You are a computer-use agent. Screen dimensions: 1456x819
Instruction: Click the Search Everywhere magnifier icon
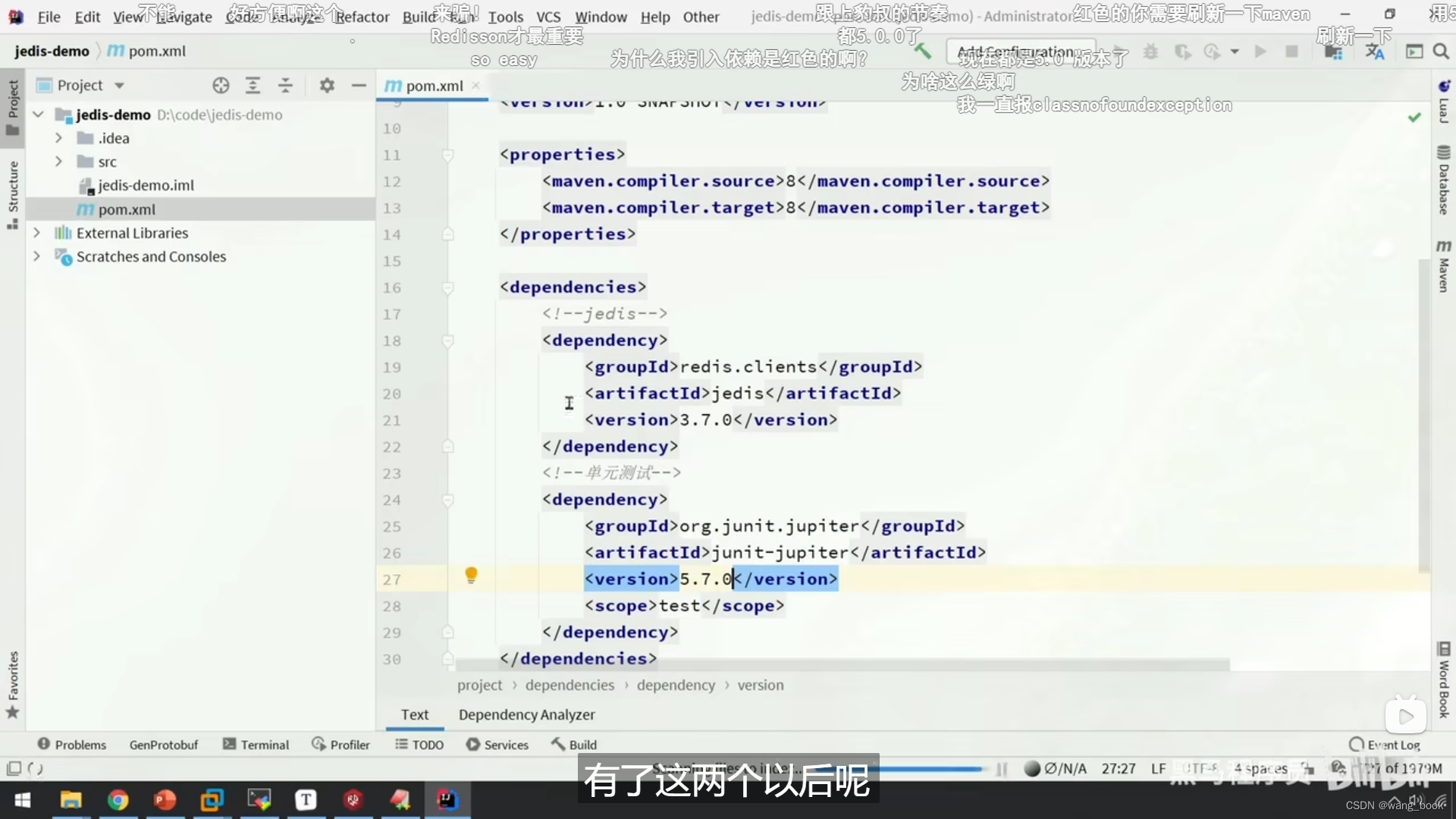[1441, 52]
